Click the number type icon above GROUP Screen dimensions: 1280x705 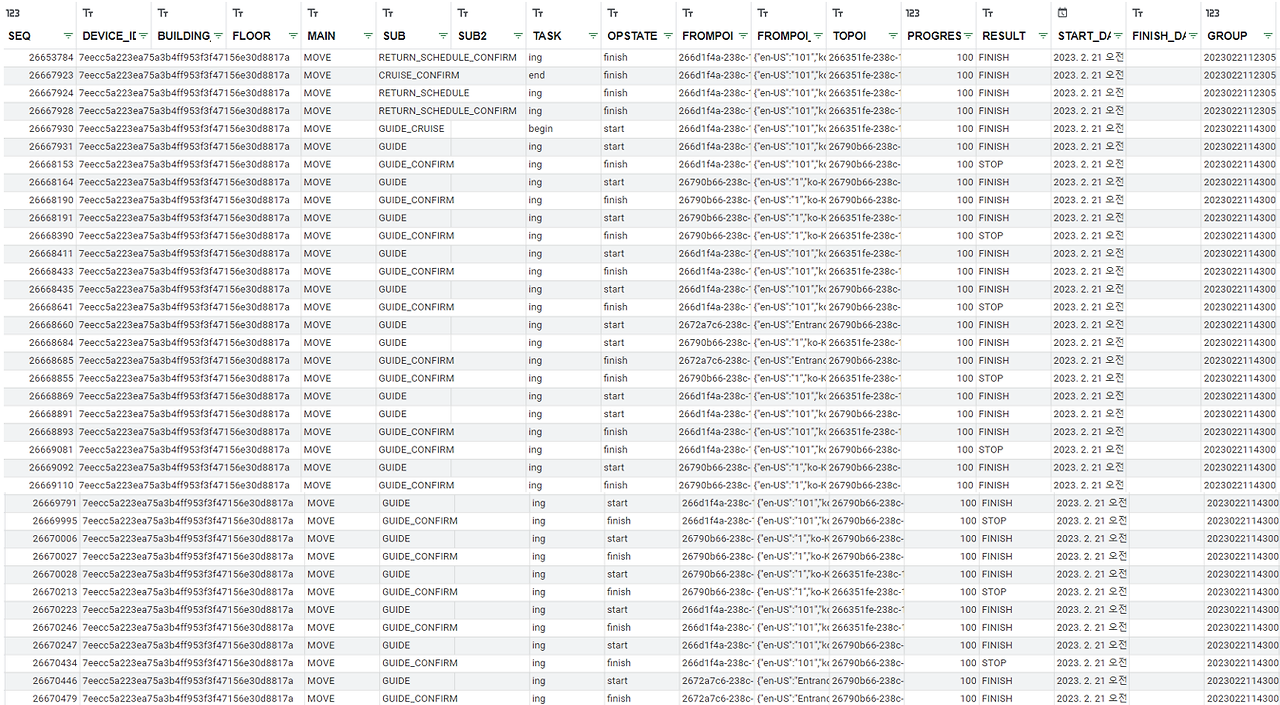tap(1213, 13)
